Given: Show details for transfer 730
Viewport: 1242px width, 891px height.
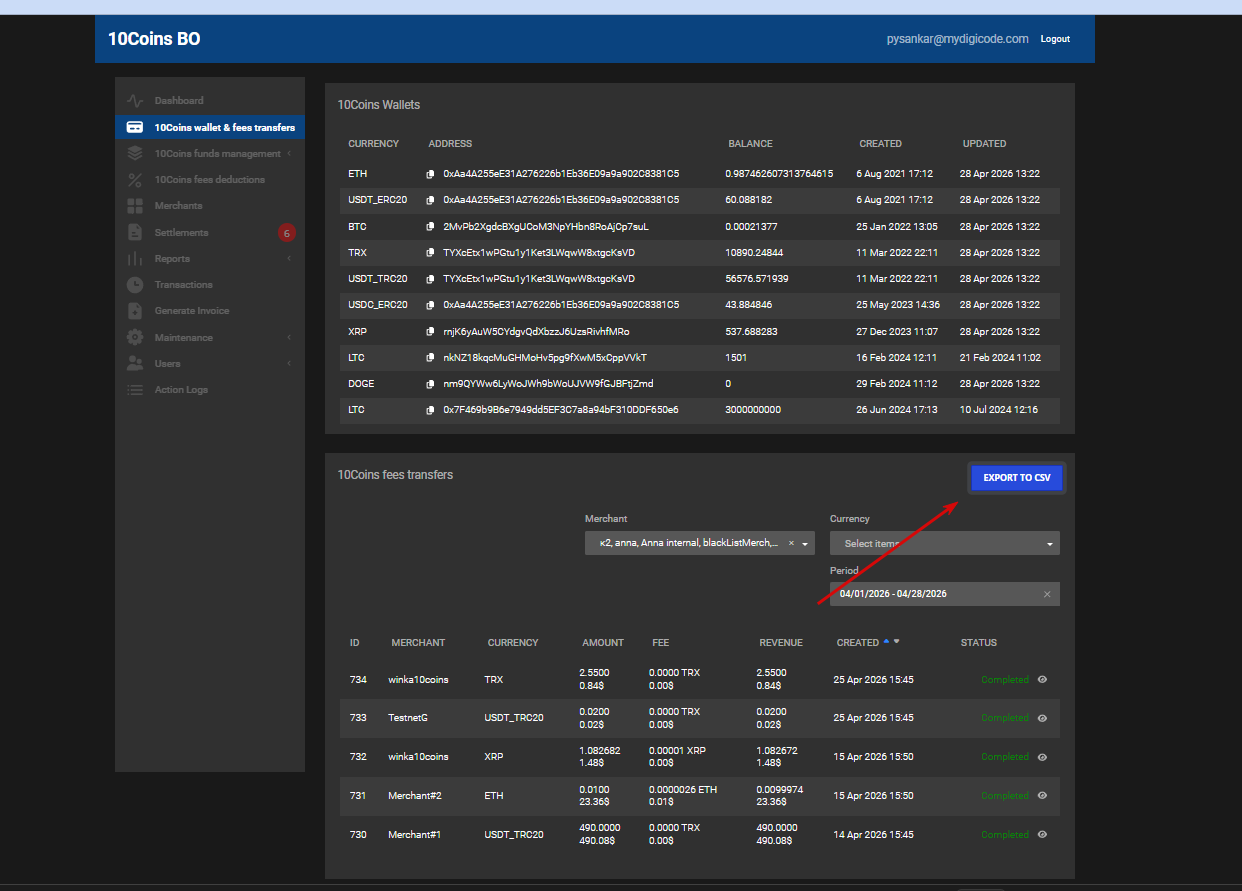Looking at the screenshot, I should 1042,835.
